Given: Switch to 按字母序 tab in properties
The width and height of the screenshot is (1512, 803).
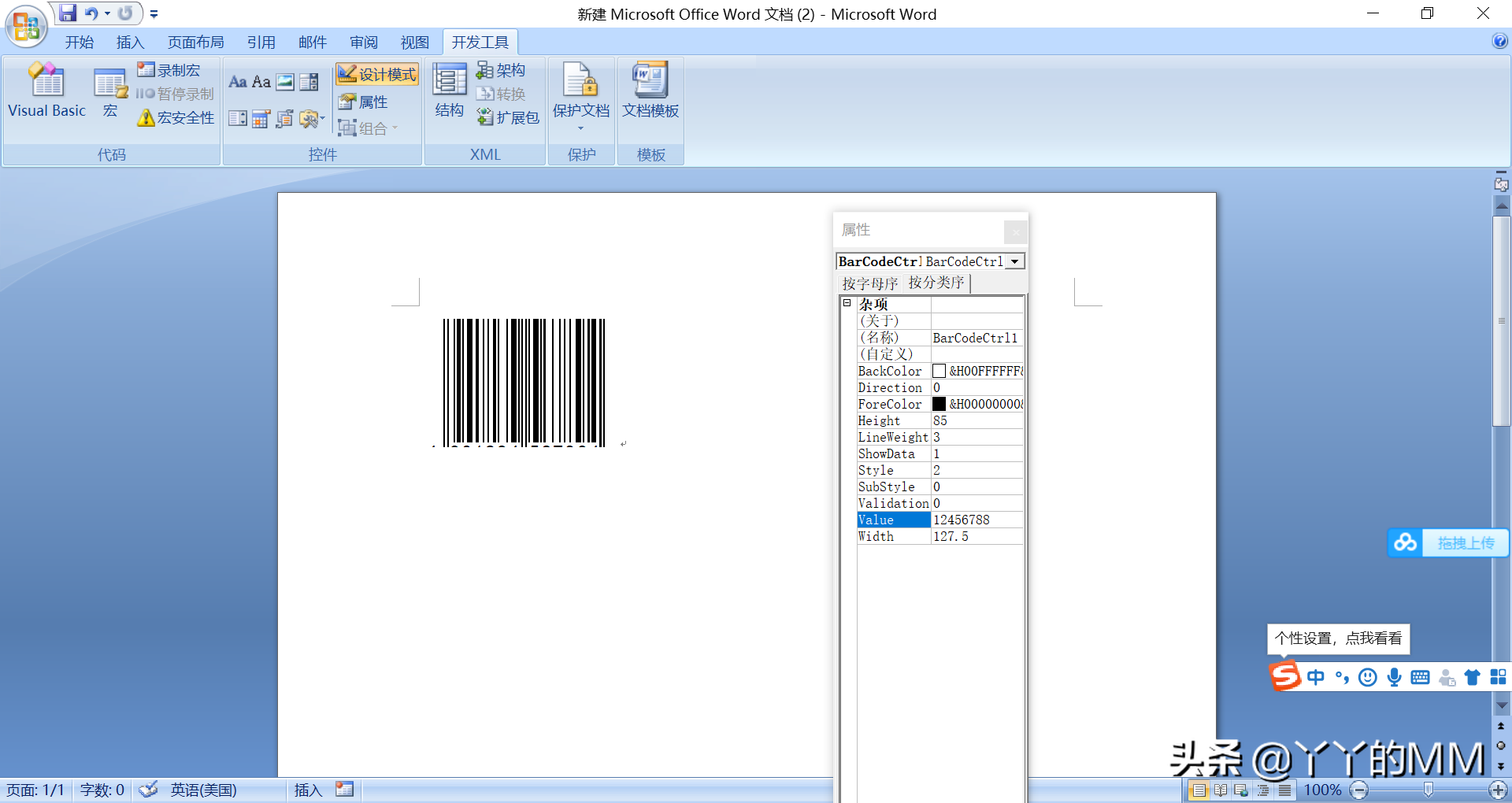Looking at the screenshot, I should pos(869,283).
